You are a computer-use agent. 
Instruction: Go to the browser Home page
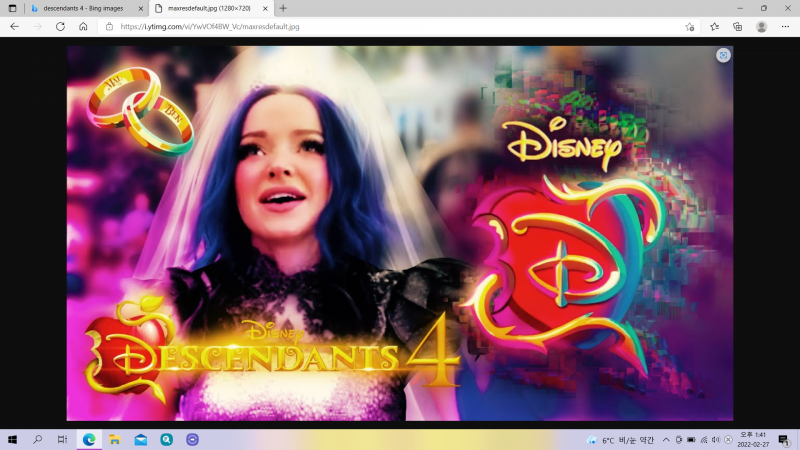click(83, 26)
